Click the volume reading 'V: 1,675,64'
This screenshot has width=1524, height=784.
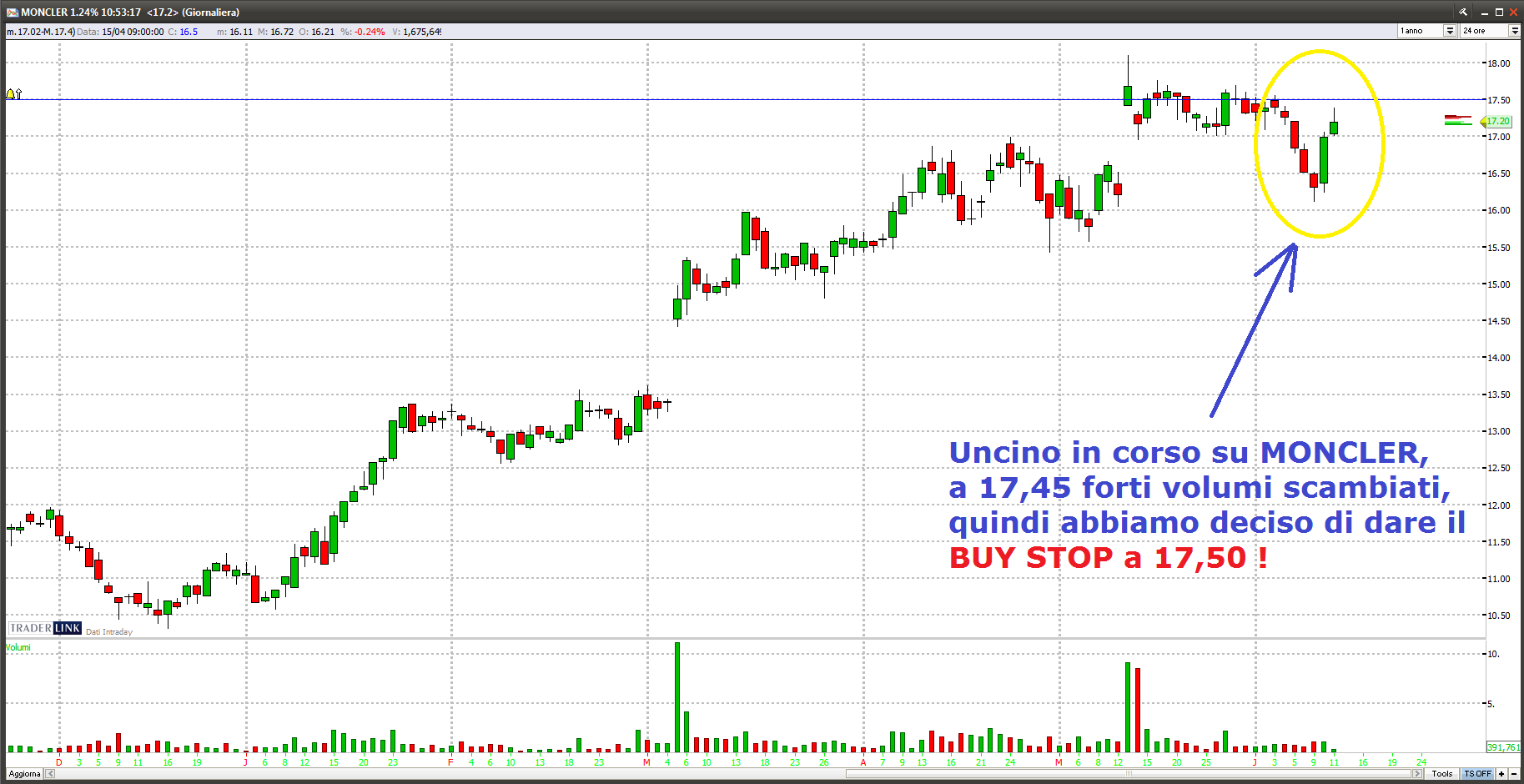pos(416,32)
